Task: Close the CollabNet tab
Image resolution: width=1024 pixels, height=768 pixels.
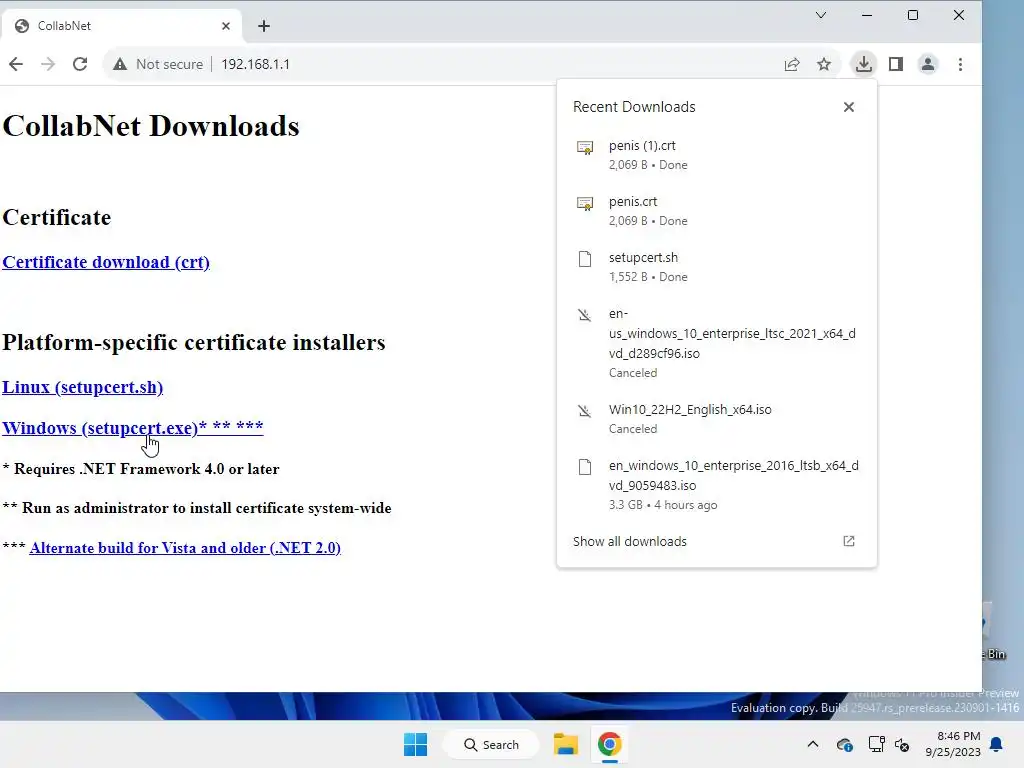Action: [x=226, y=26]
